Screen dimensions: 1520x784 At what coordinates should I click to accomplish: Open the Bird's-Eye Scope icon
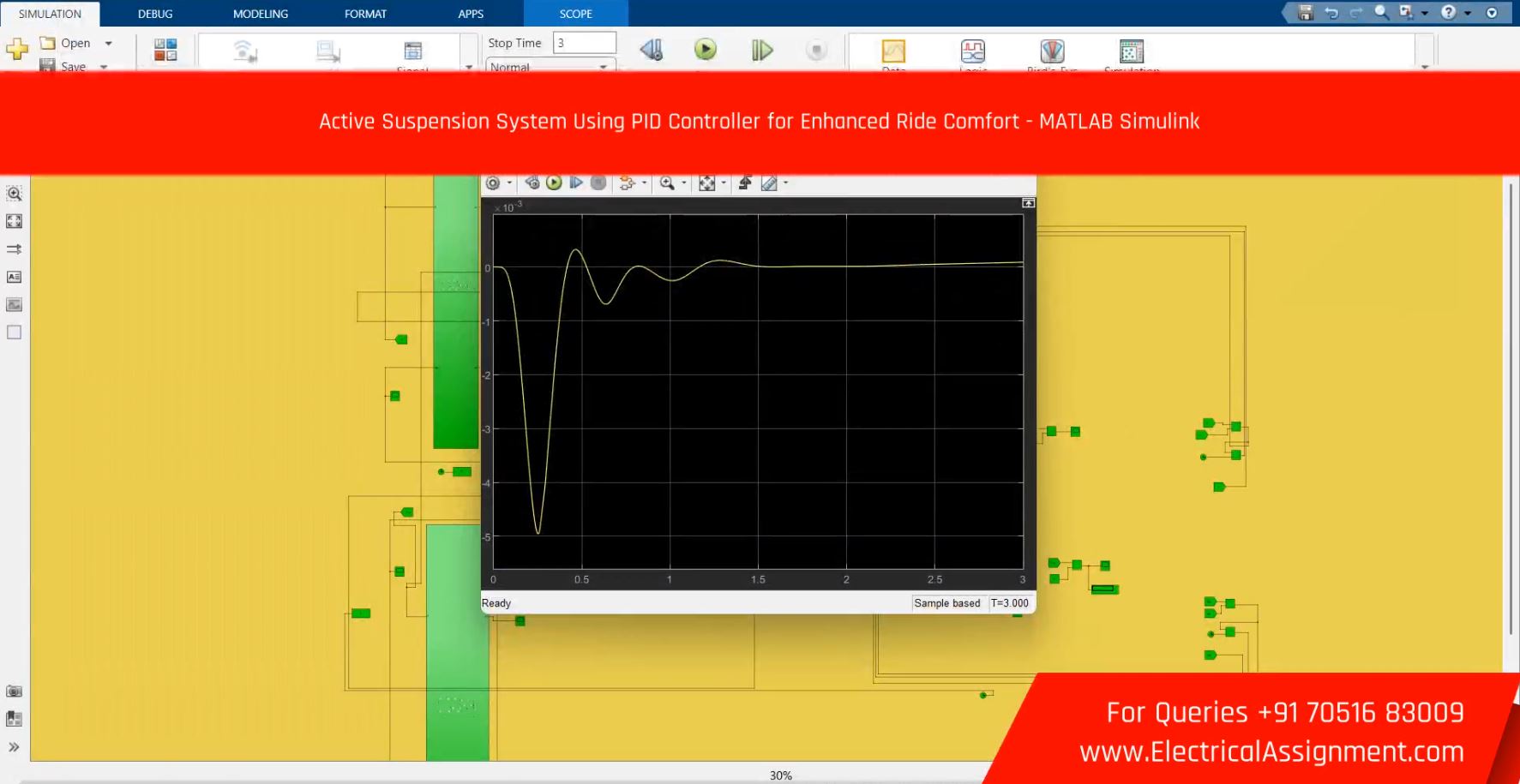point(1052,51)
